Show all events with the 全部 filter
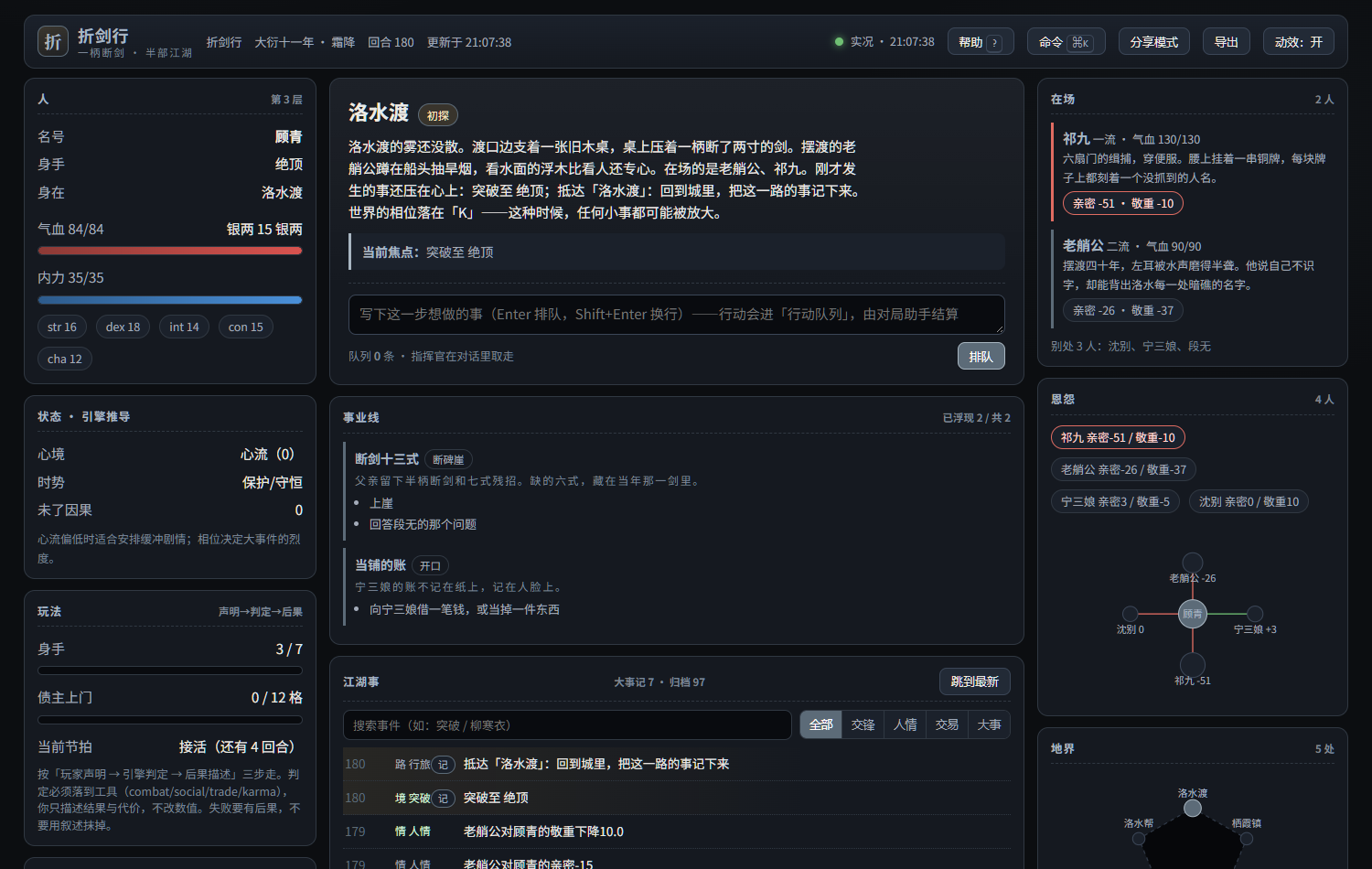Viewport: 1372px width, 869px height. point(821,724)
